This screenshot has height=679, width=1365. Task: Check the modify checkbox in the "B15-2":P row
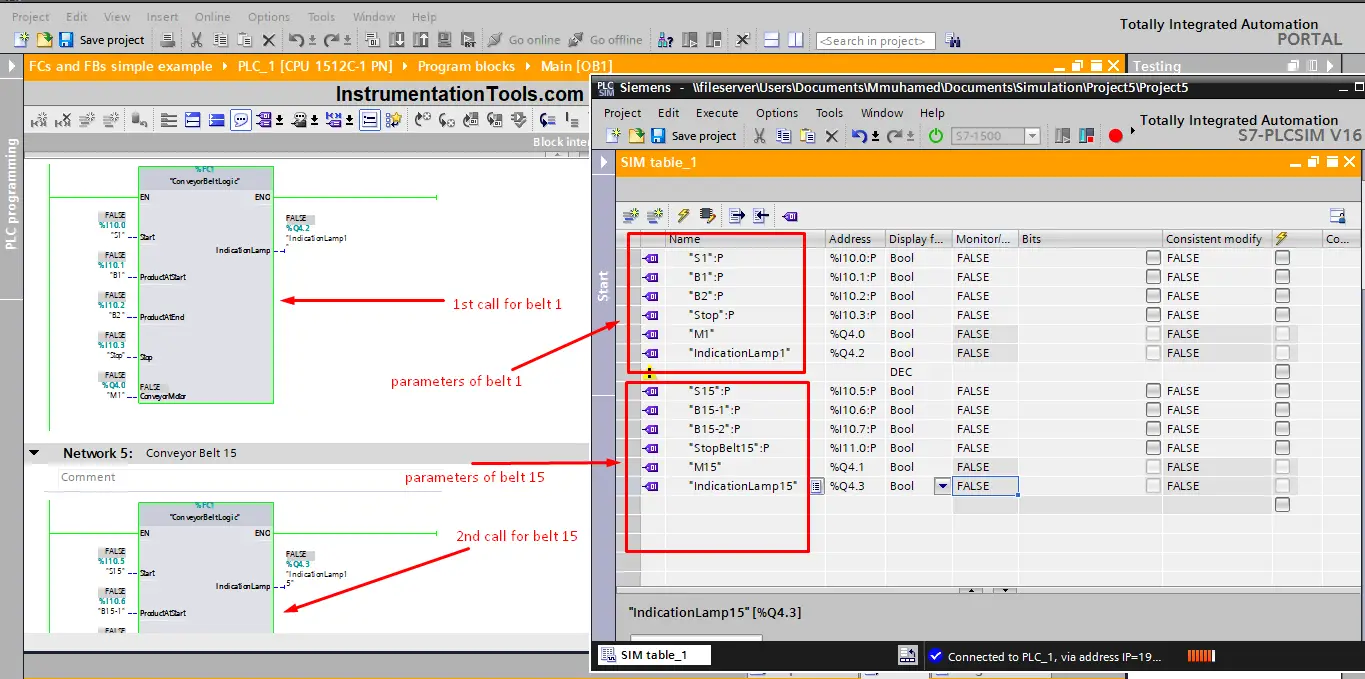(1282, 429)
